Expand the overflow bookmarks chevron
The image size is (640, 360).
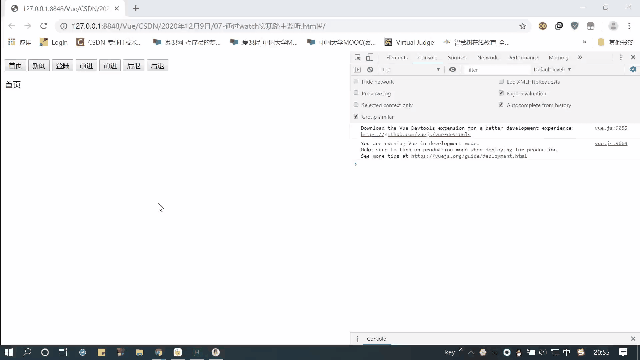pos(584,42)
